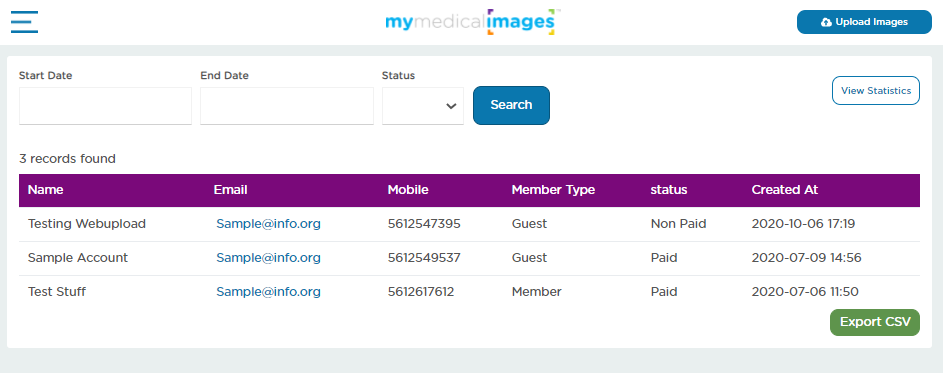Viewport: 943px width, 373px height.
Task: Click the Start Date input field
Action: (x=105, y=106)
